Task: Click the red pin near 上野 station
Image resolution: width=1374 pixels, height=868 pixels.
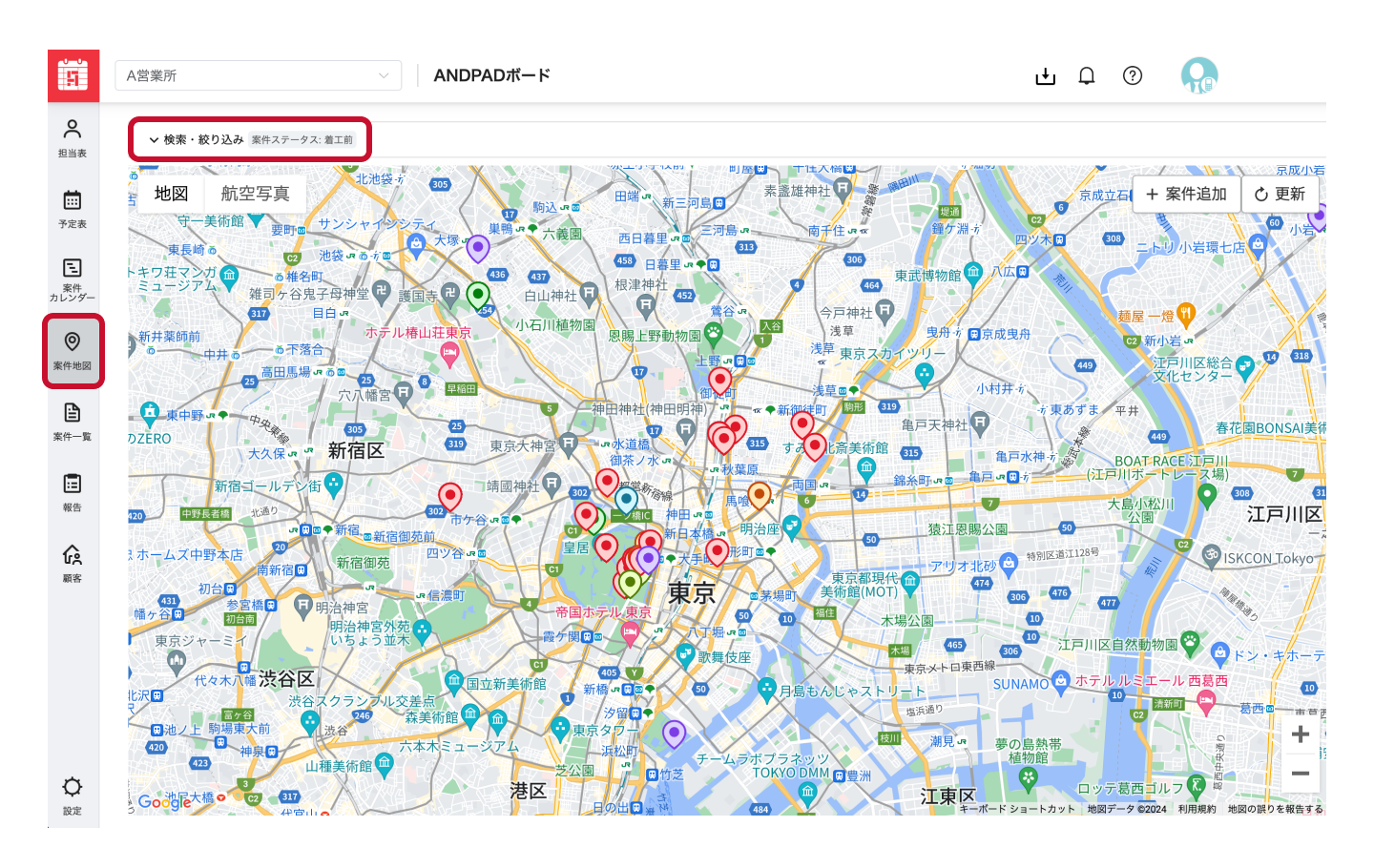Action: click(x=720, y=382)
